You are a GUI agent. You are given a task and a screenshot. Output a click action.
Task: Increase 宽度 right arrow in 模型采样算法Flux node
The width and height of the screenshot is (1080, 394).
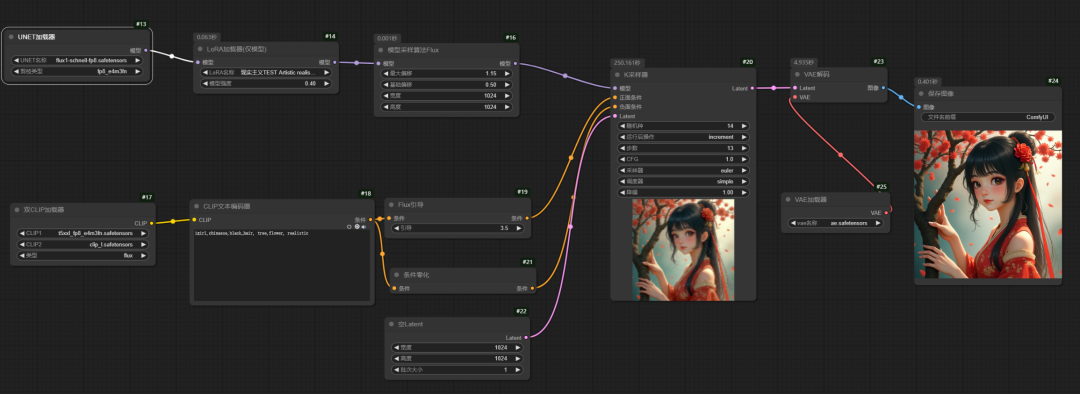pos(508,96)
